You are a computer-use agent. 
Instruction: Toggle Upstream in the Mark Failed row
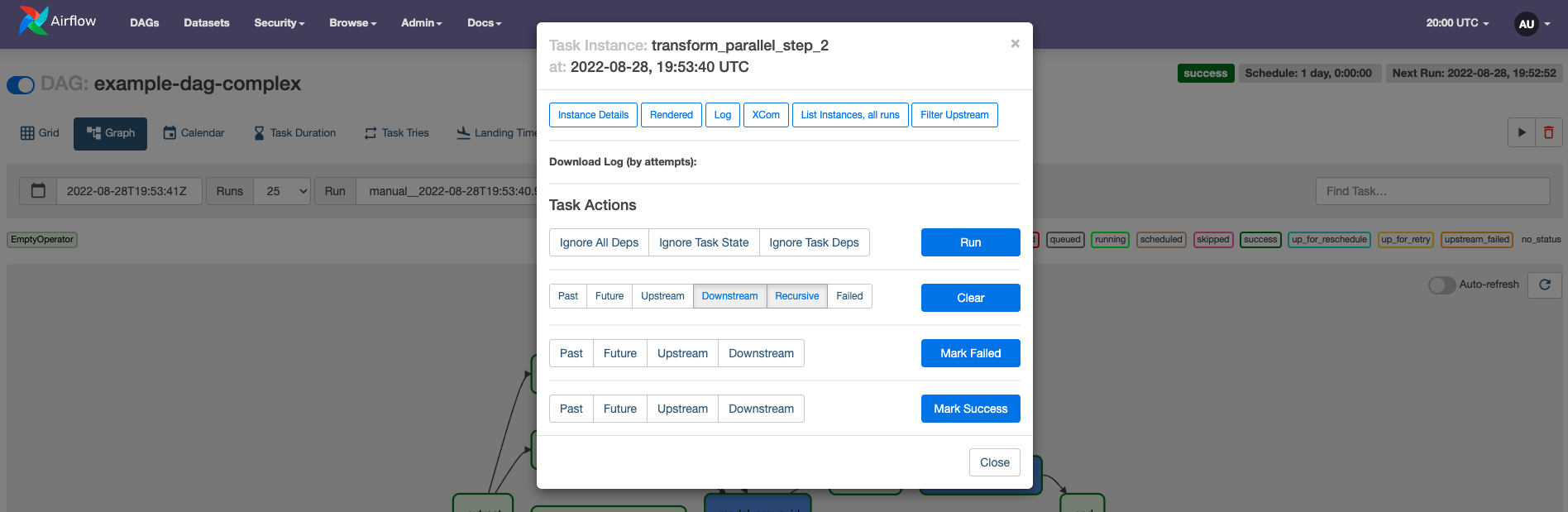click(x=682, y=353)
